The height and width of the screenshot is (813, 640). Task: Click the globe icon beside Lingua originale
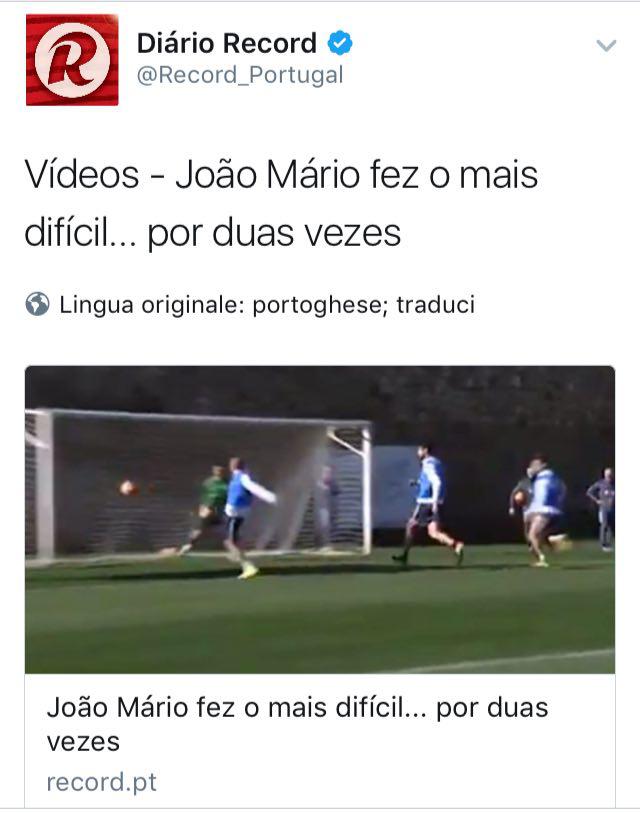tap(37, 304)
